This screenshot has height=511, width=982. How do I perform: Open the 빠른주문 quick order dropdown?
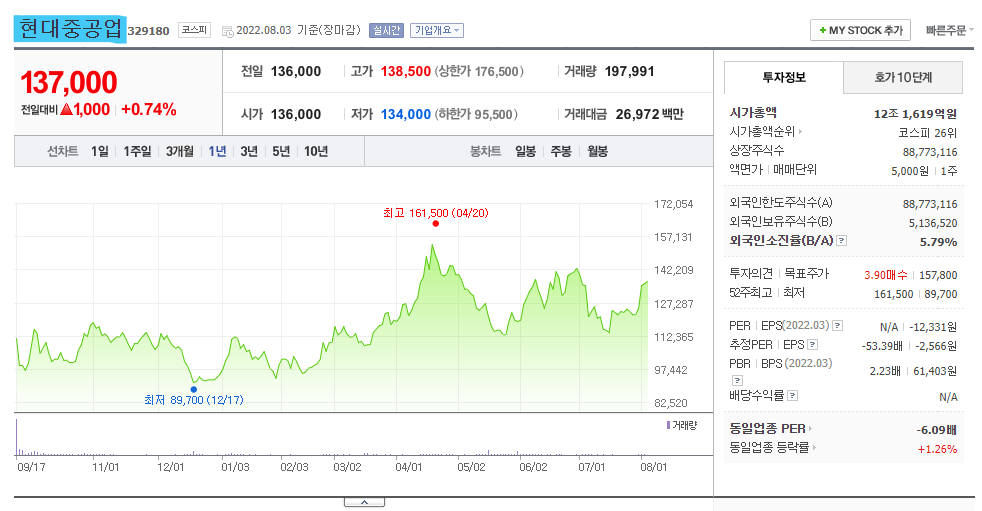(949, 30)
